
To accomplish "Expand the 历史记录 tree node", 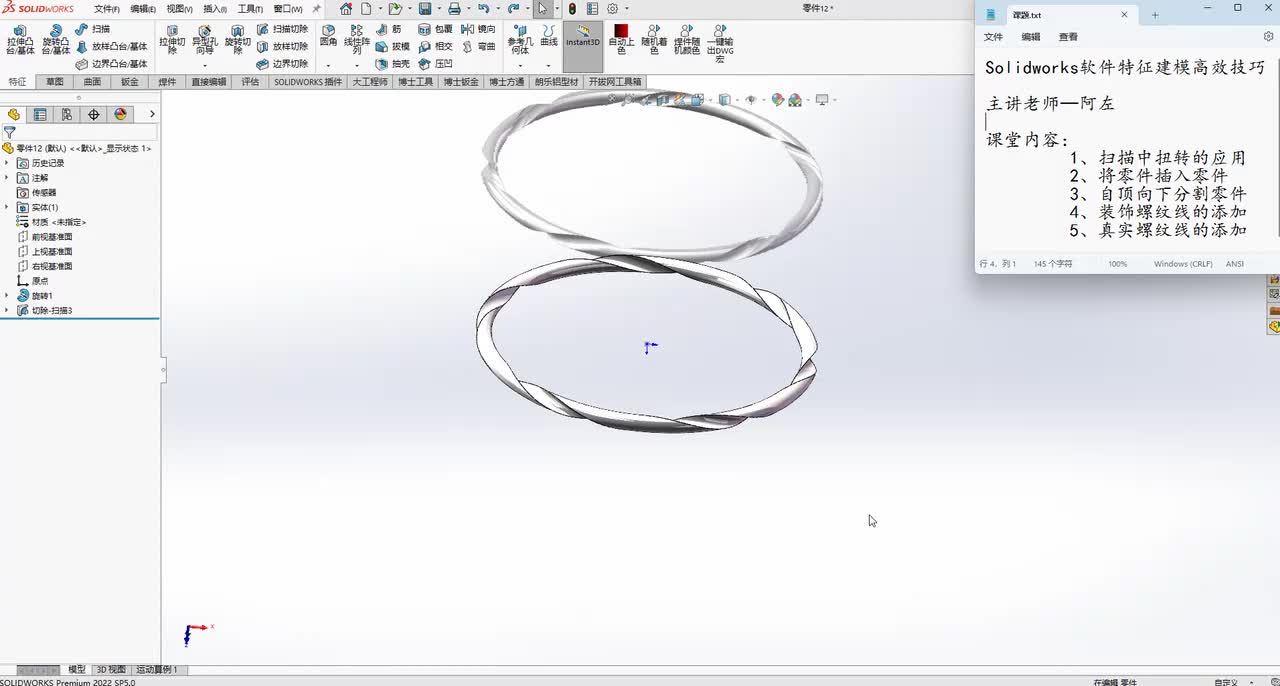I will pos(7,163).
